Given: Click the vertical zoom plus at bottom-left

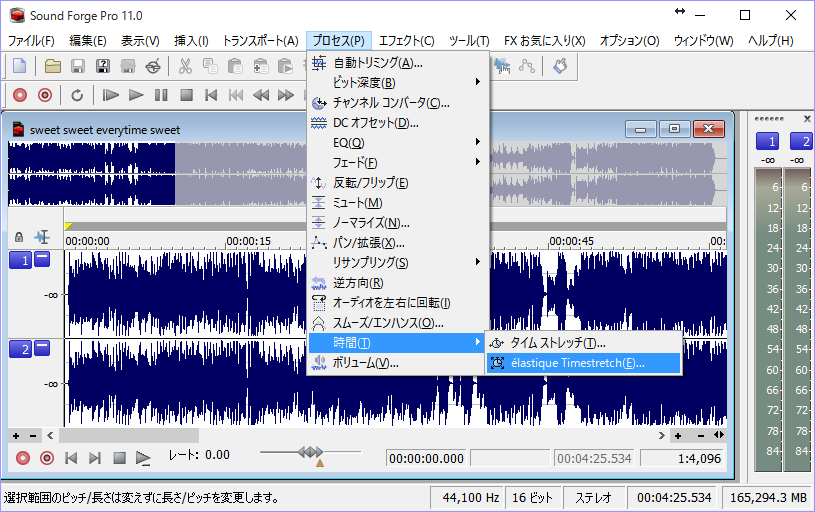Looking at the screenshot, I should point(16,436).
